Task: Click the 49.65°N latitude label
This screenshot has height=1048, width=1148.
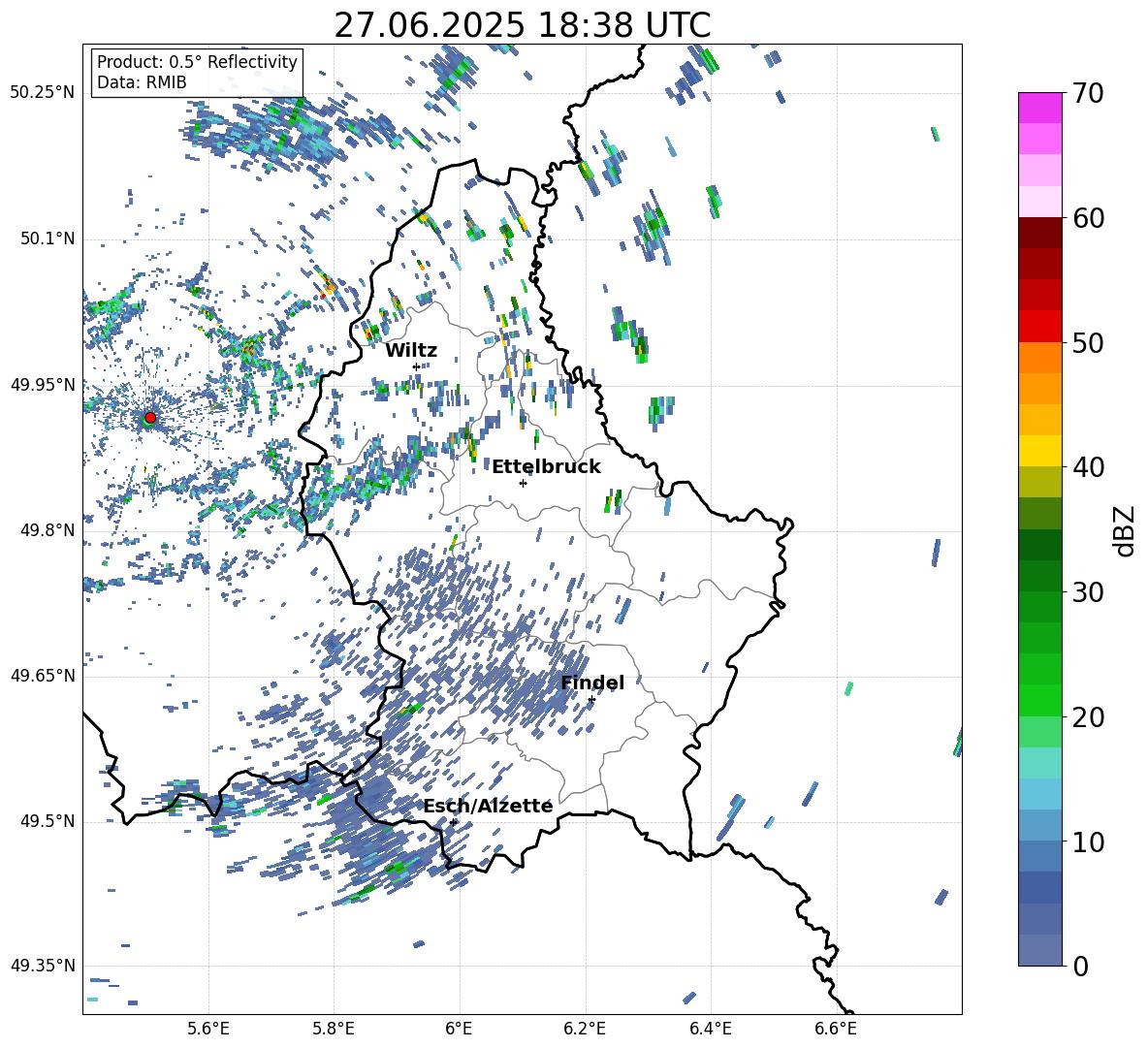Action: point(43,676)
